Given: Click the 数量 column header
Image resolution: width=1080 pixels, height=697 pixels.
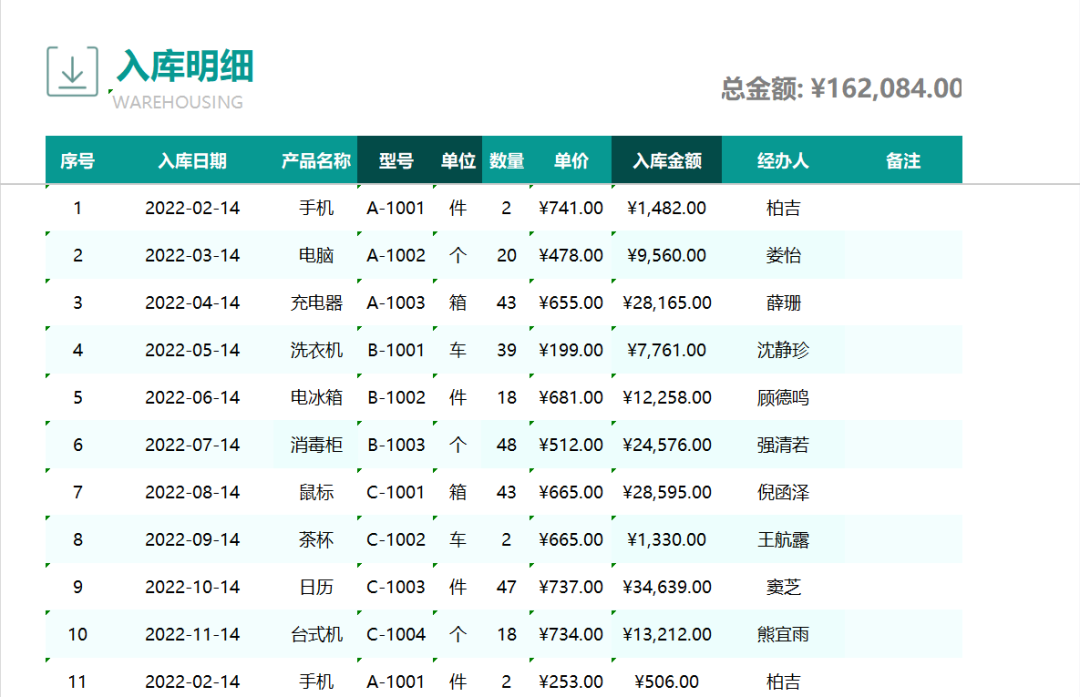Looking at the screenshot, I should [x=506, y=160].
